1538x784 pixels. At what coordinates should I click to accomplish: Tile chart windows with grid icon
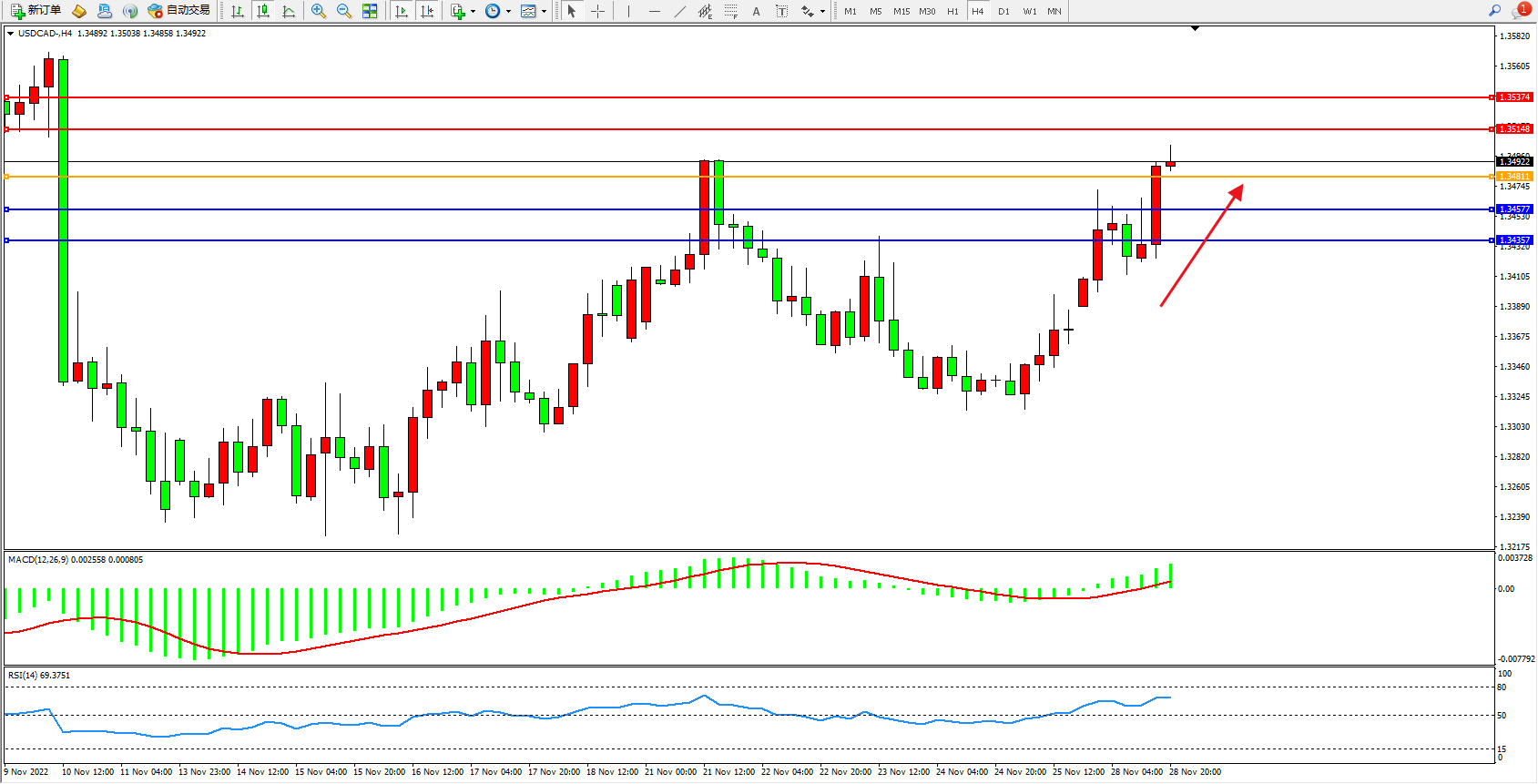370,11
